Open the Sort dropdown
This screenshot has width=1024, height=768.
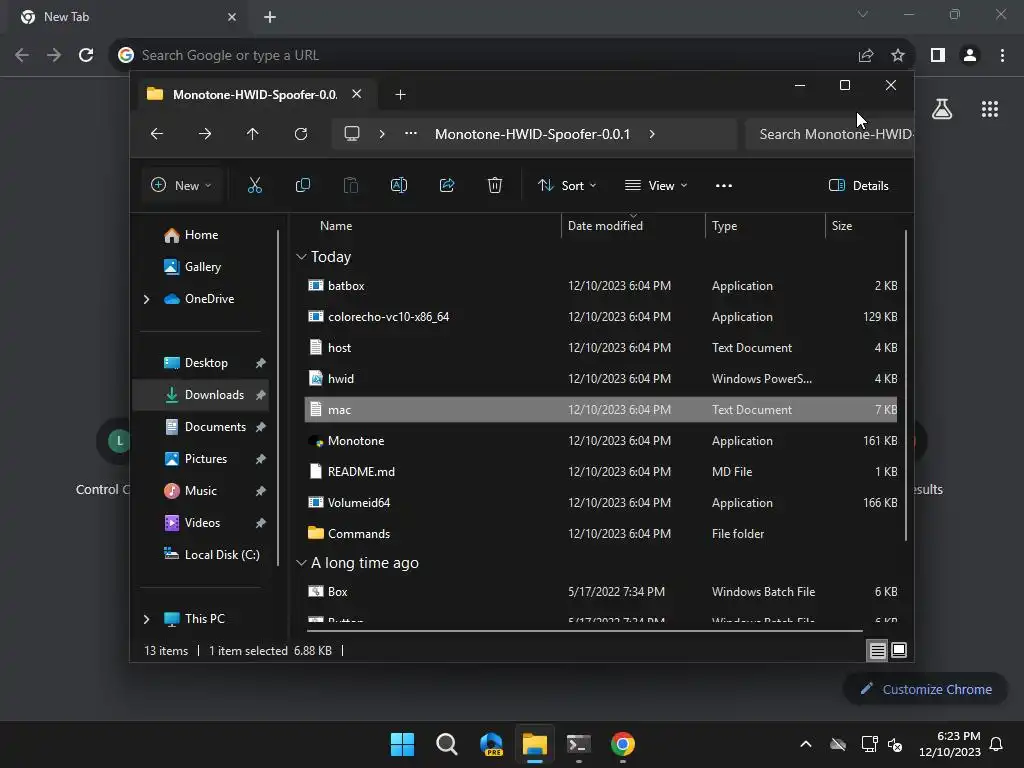tap(567, 185)
